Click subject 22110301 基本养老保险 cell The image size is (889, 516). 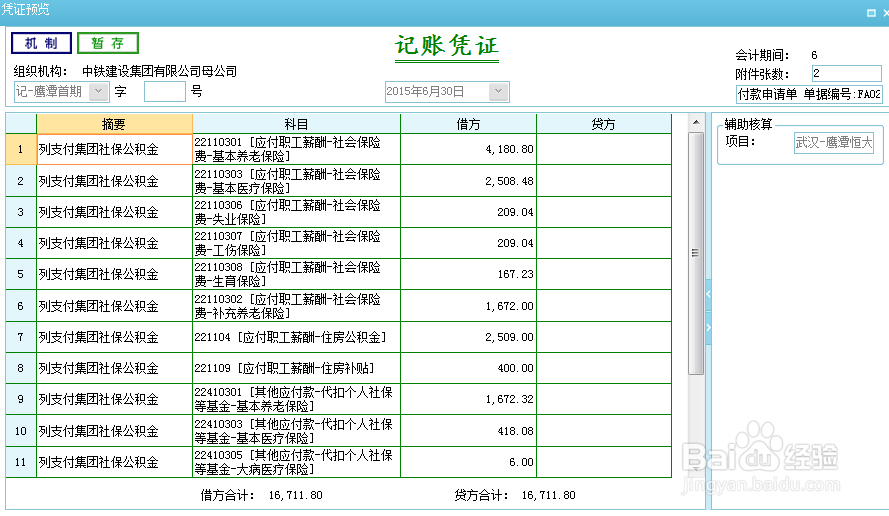(297, 149)
